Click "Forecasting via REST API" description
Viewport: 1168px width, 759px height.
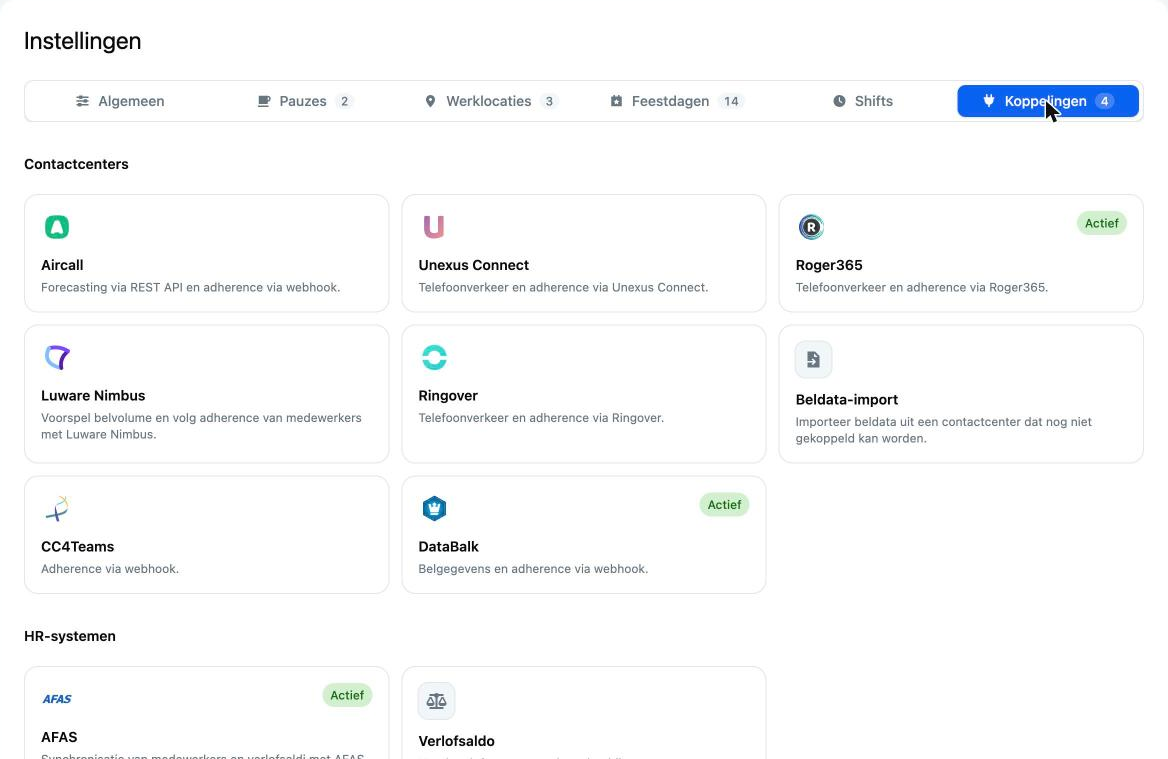click(191, 288)
